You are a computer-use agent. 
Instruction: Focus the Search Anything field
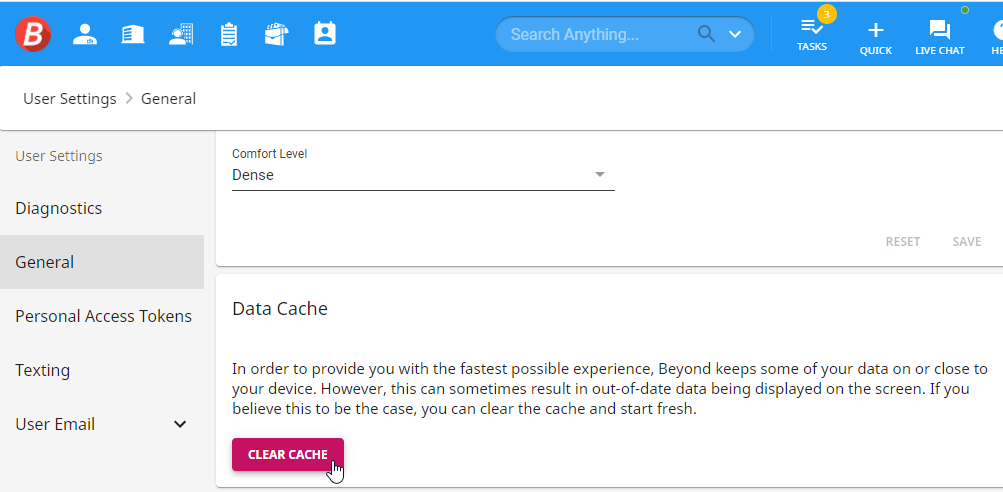click(595, 34)
